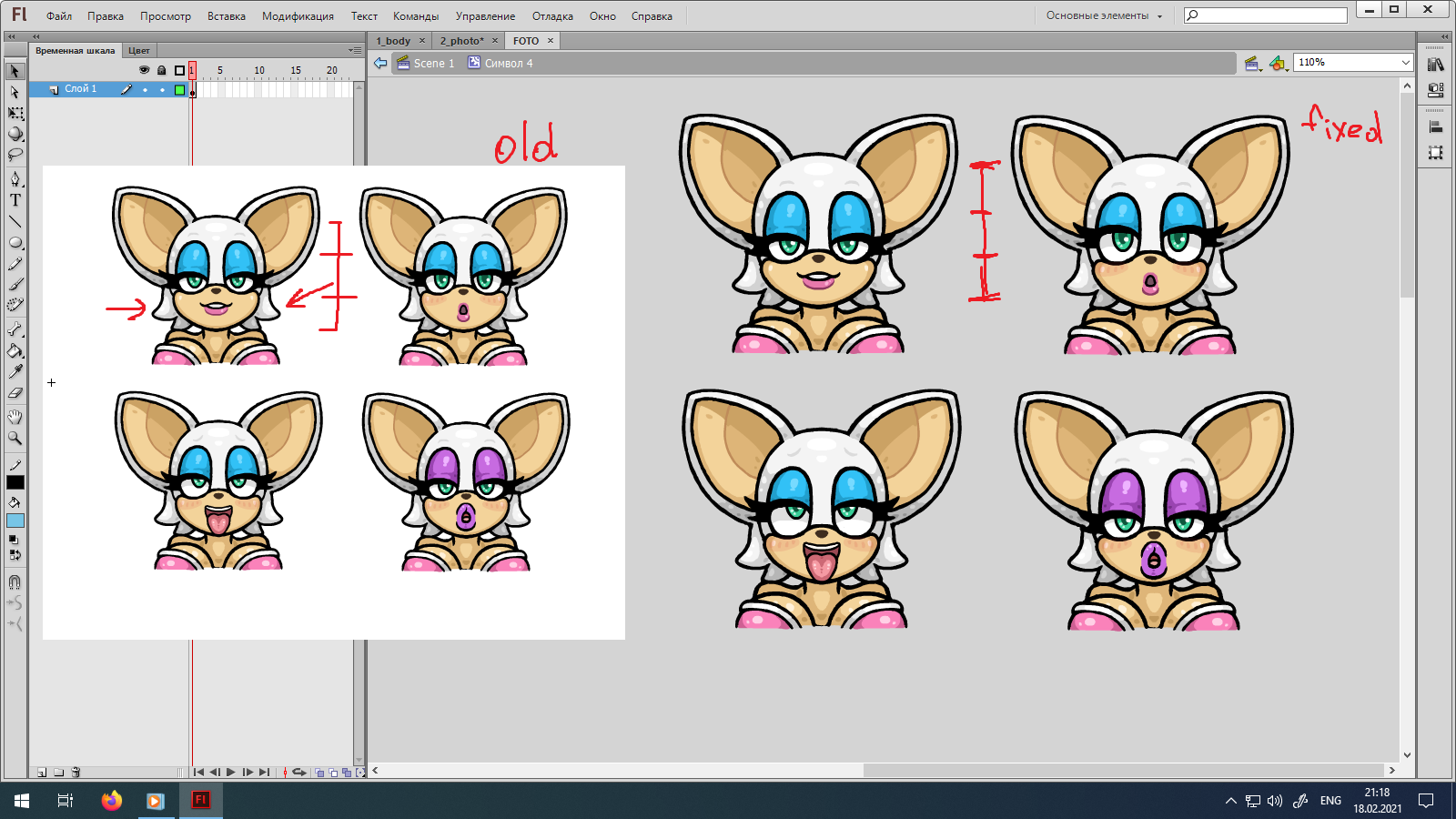Delete the selected layer with trash icon
Viewport: 1456px width, 819px height.
[x=76, y=773]
